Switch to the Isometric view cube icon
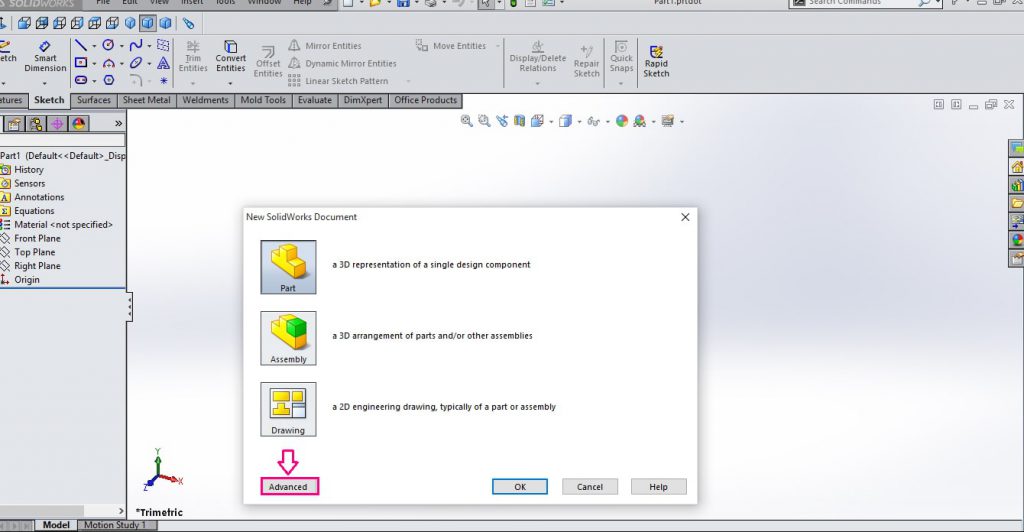Viewport: 1024px width, 532px height. [131, 23]
